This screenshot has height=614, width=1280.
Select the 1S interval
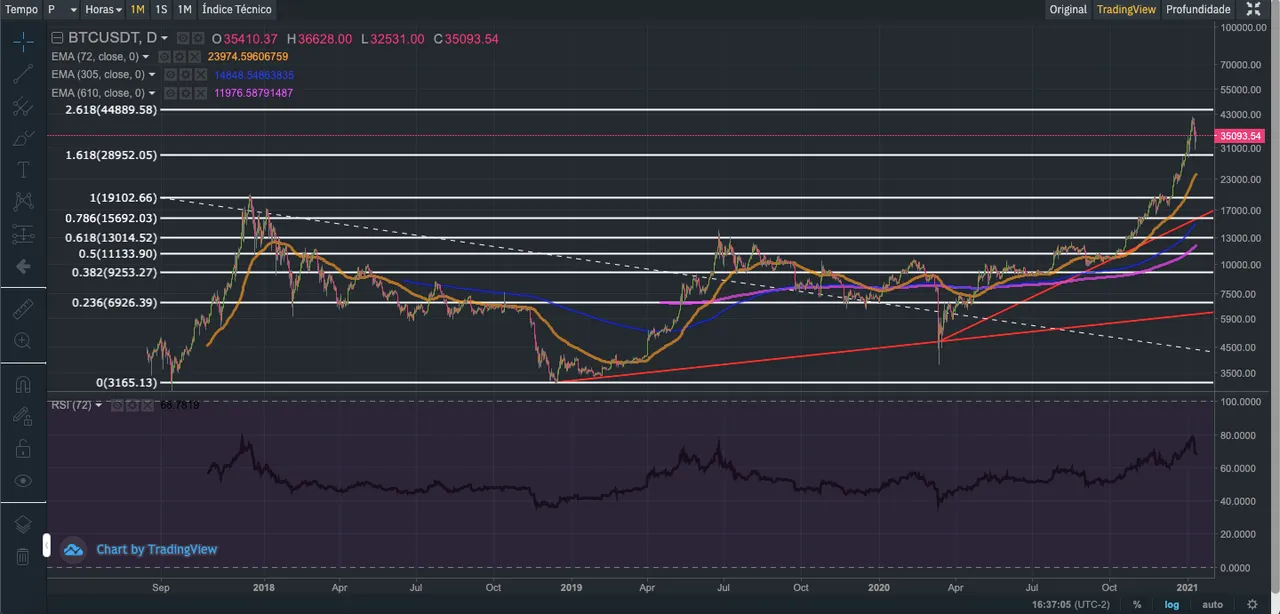point(161,9)
